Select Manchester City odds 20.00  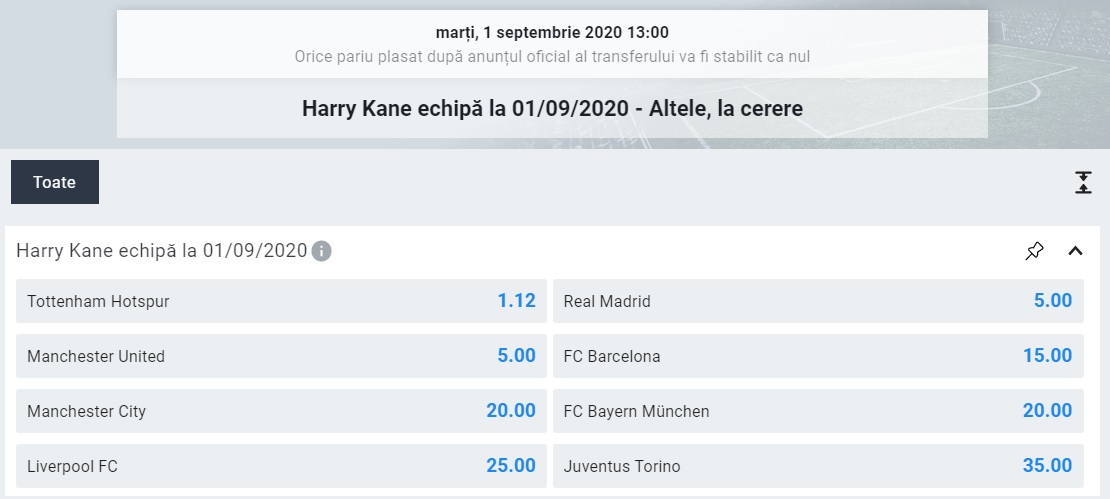281,411
